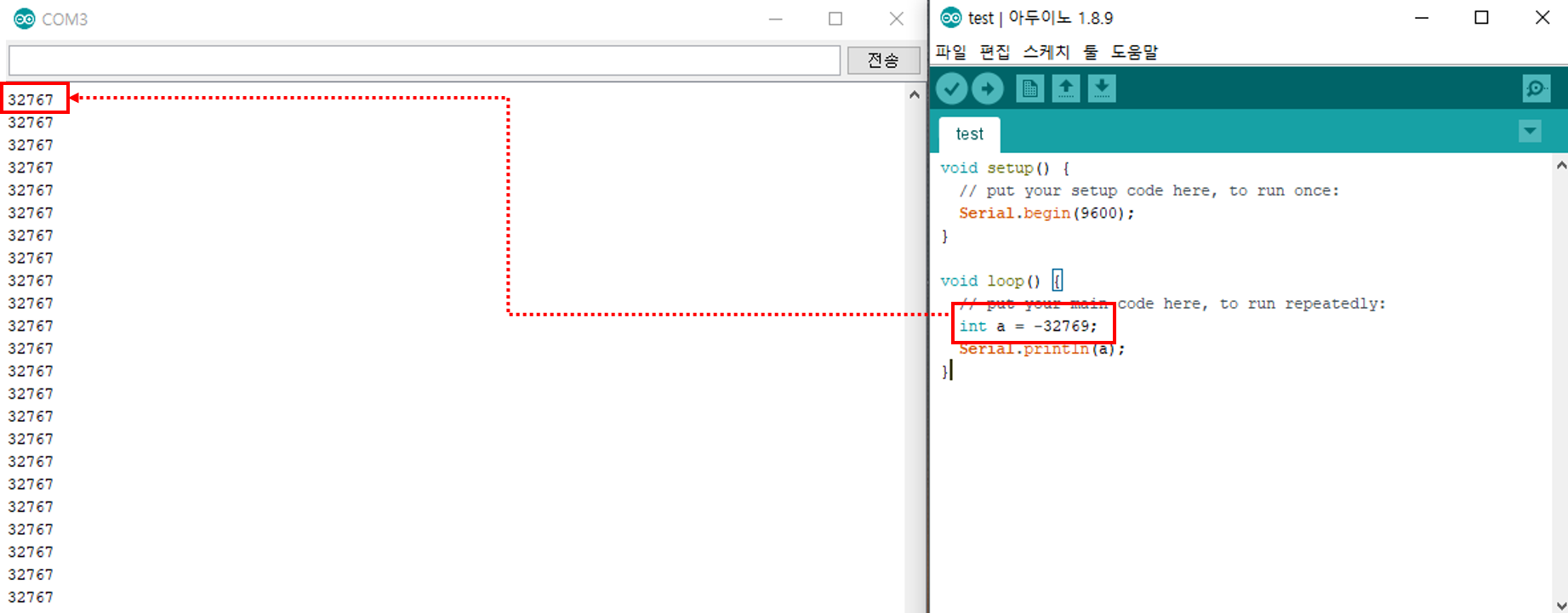The width and height of the screenshot is (1568, 613).
Task: Open the 도움말 menu
Action: click(1134, 52)
